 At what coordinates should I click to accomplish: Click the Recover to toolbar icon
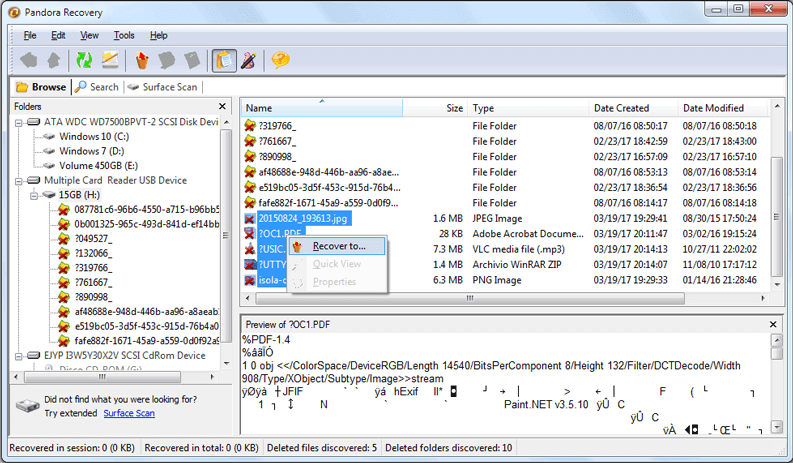click(x=143, y=60)
